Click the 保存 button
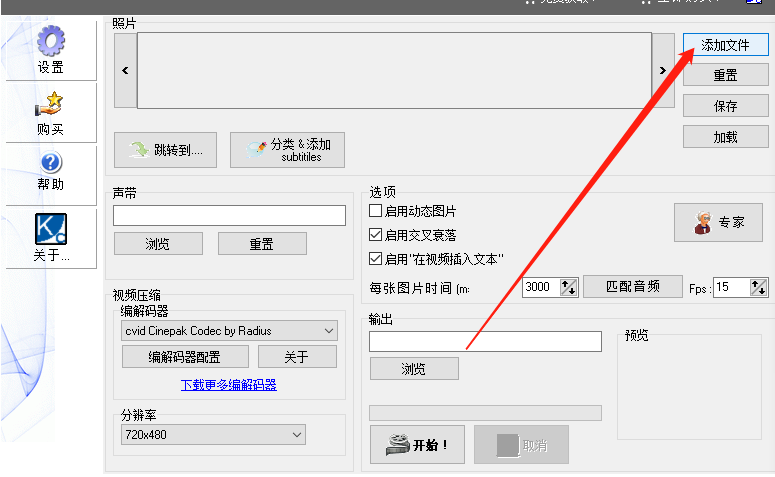The image size is (775, 477). tap(726, 106)
